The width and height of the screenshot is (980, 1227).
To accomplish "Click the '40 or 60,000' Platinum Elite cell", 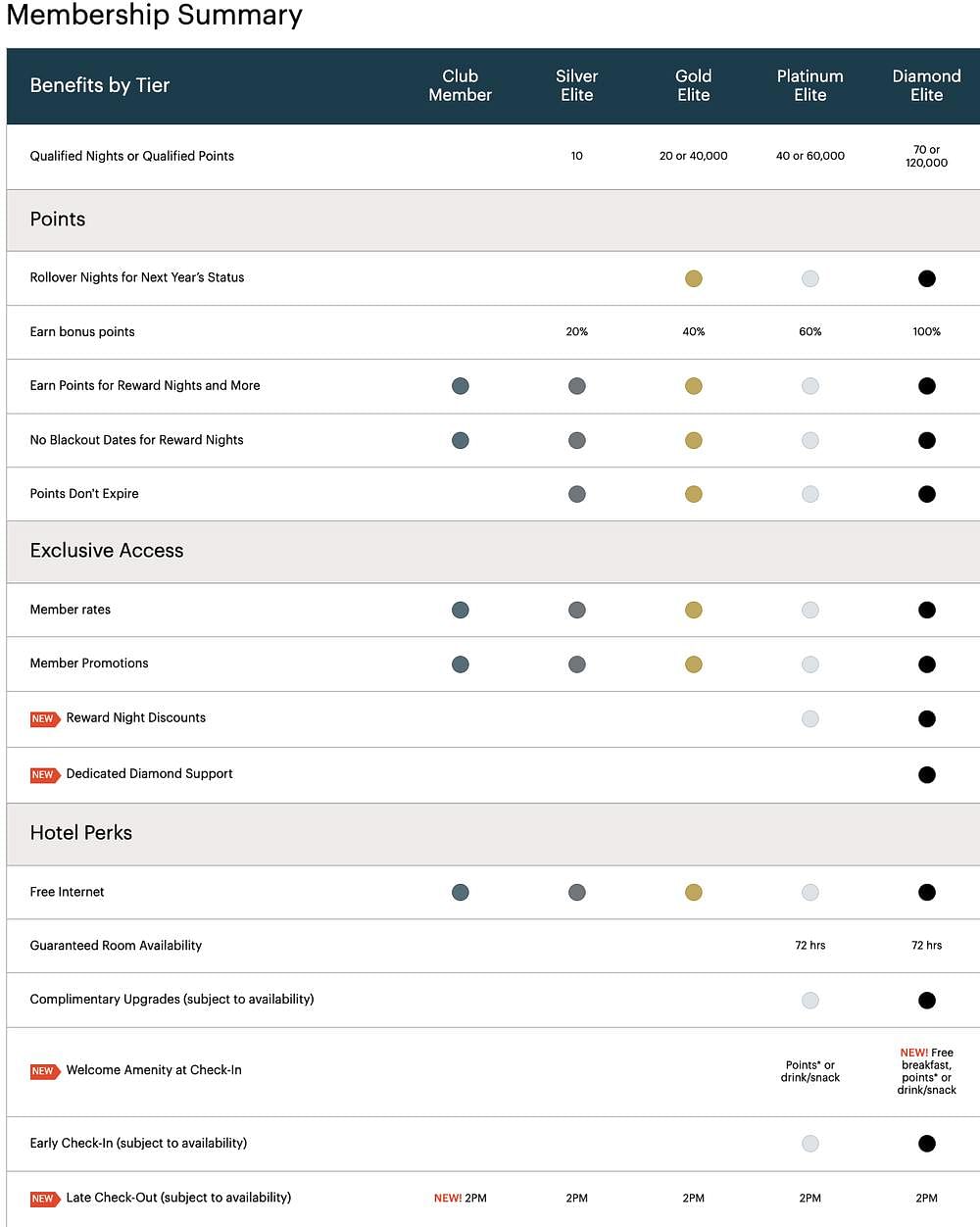I will (810, 156).
